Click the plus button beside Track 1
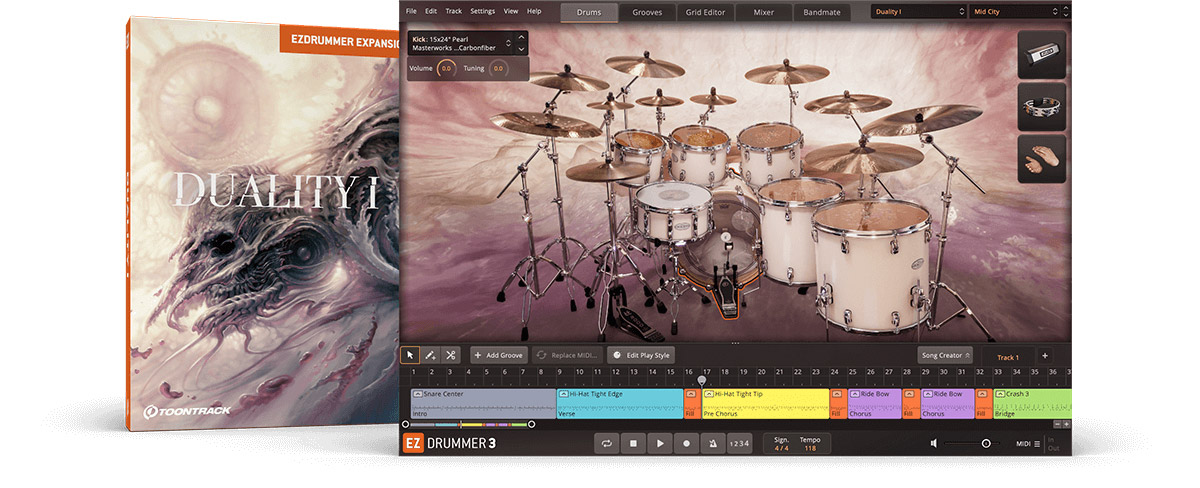The height and width of the screenshot is (488, 1200). pos(1044,356)
